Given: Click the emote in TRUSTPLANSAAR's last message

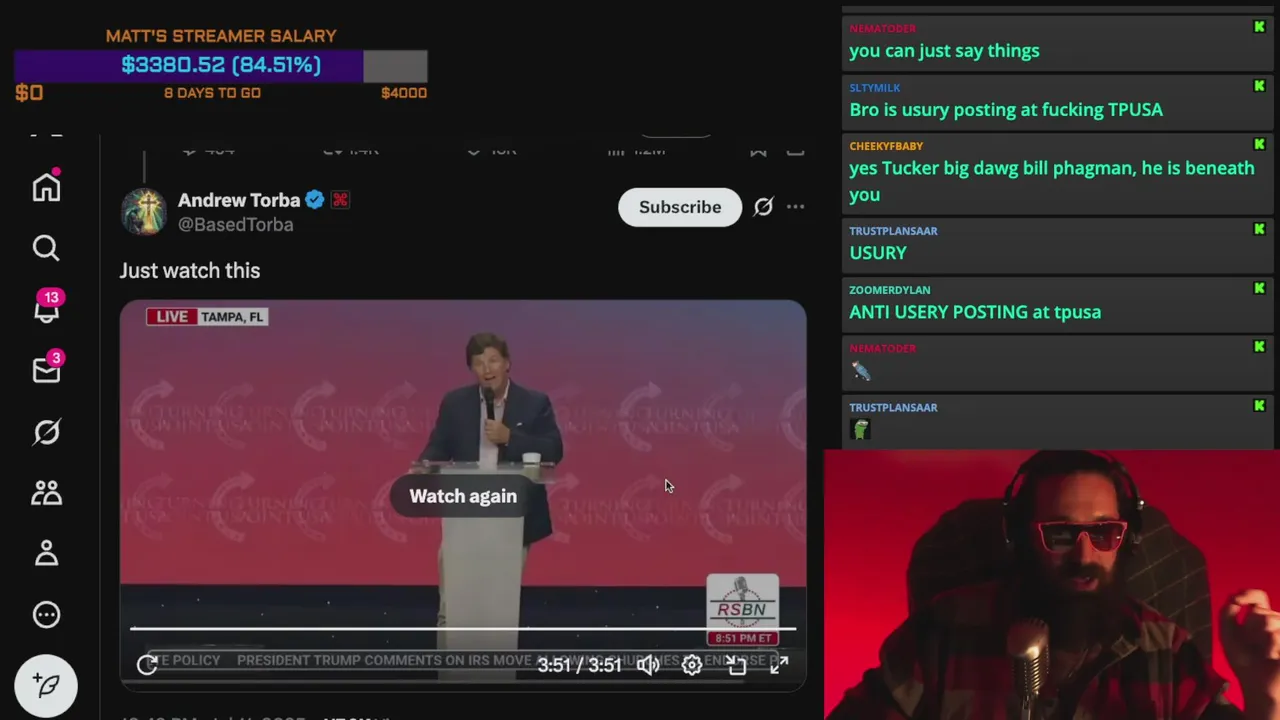Looking at the screenshot, I should click(x=861, y=429).
